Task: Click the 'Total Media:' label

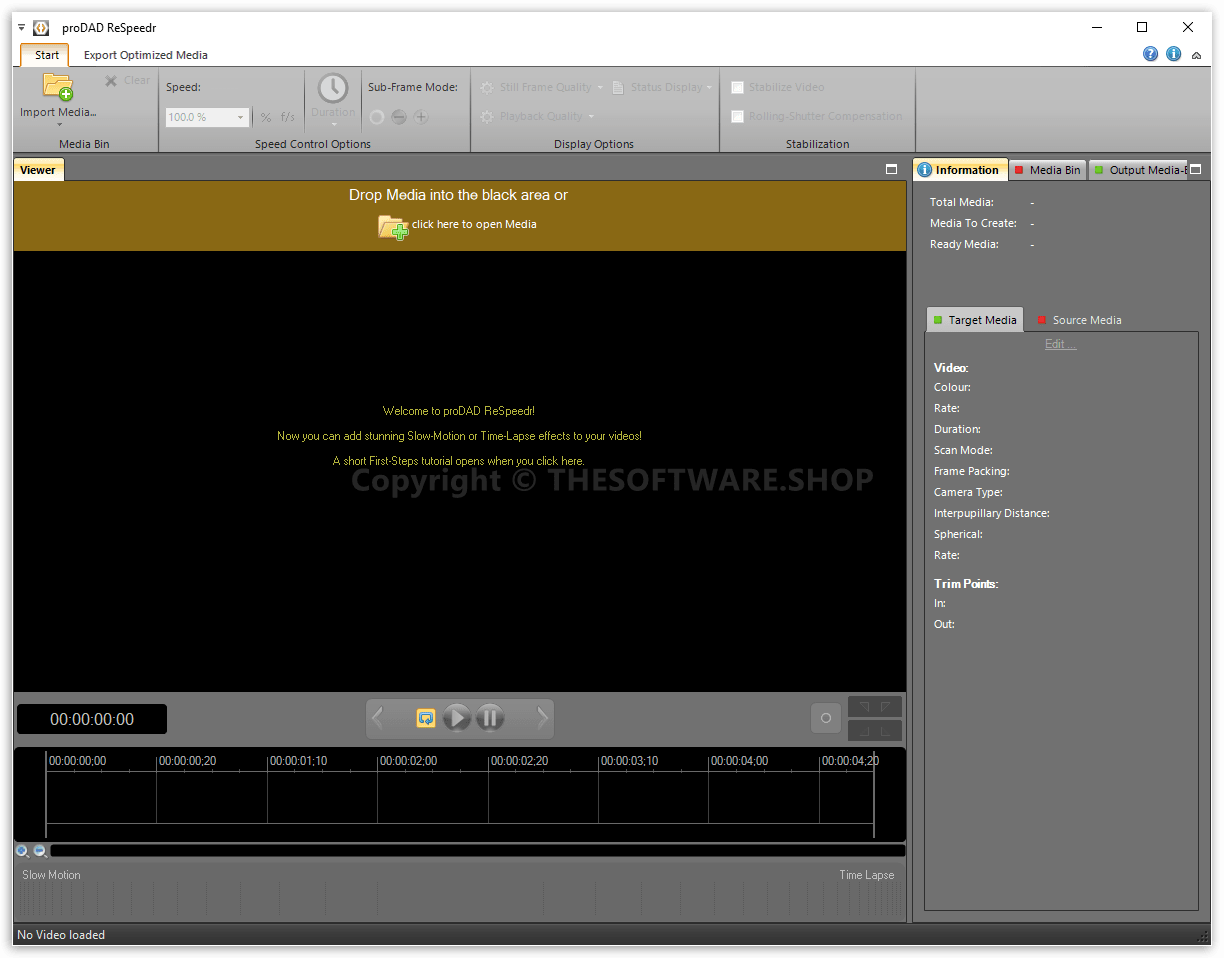Action: 962,202
